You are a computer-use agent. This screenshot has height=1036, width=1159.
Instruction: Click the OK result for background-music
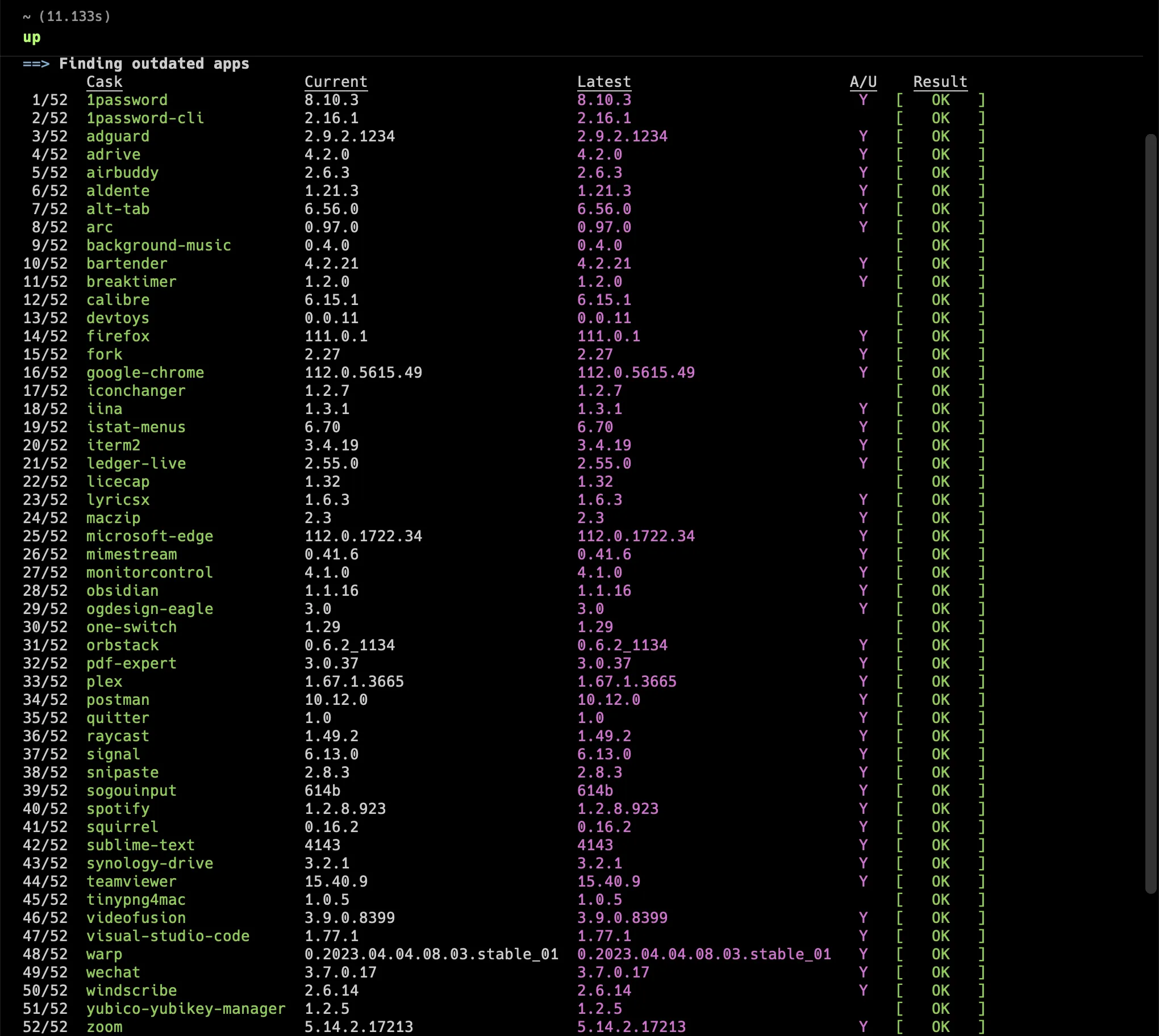pos(940,245)
